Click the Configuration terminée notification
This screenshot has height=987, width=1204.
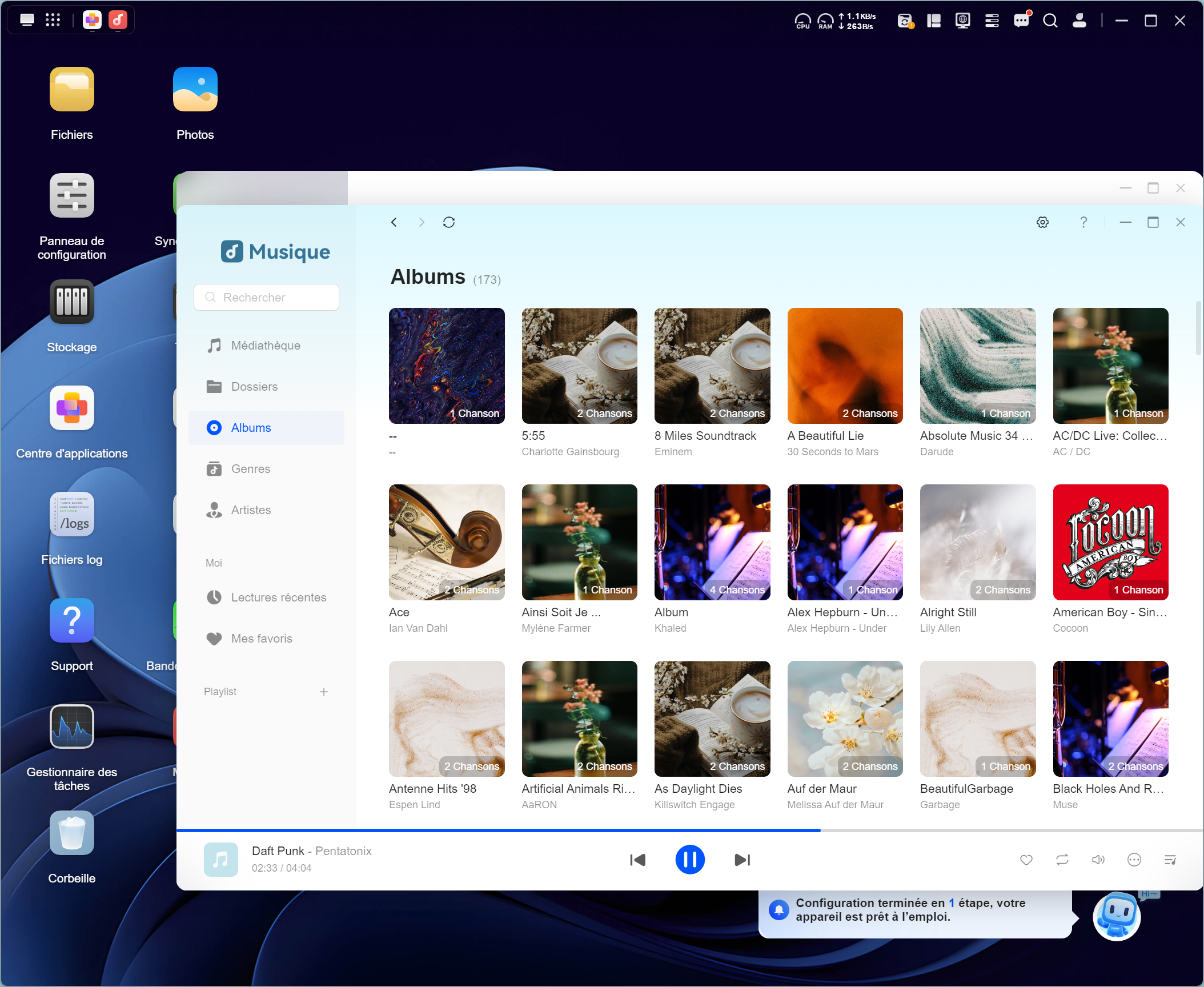915,913
